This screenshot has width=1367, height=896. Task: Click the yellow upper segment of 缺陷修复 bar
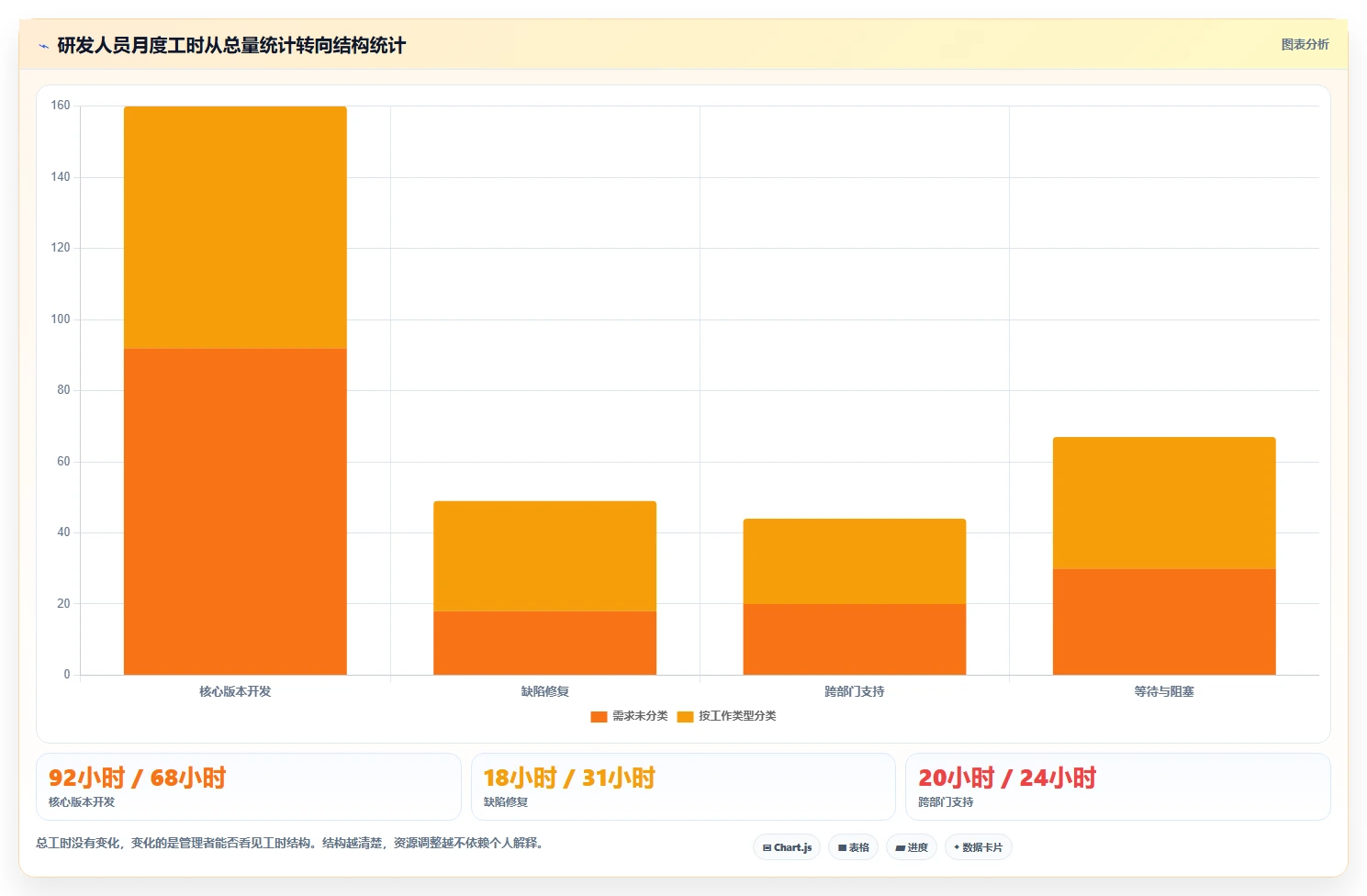coord(544,556)
